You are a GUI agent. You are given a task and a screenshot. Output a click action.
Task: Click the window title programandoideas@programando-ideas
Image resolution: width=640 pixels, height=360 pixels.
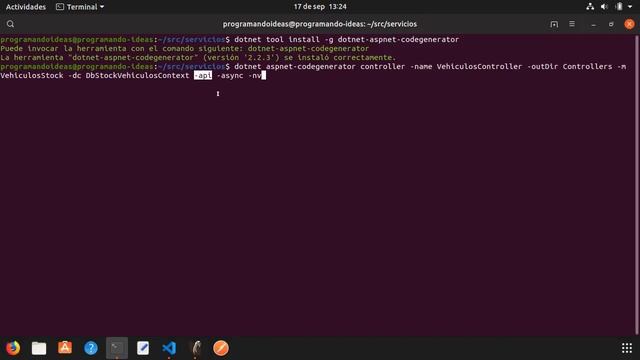(320, 24)
